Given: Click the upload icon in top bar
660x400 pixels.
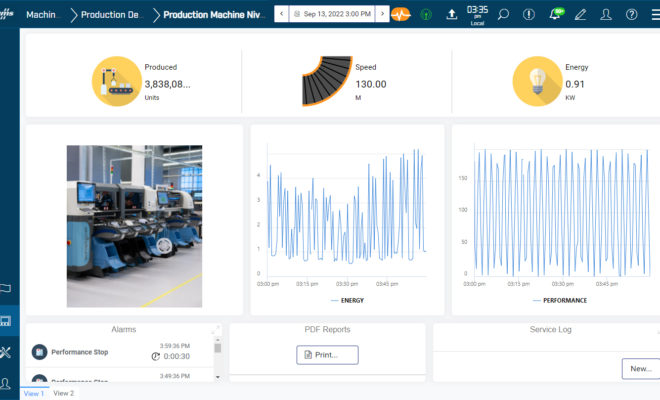Looking at the screenshot, I should 452,15.
